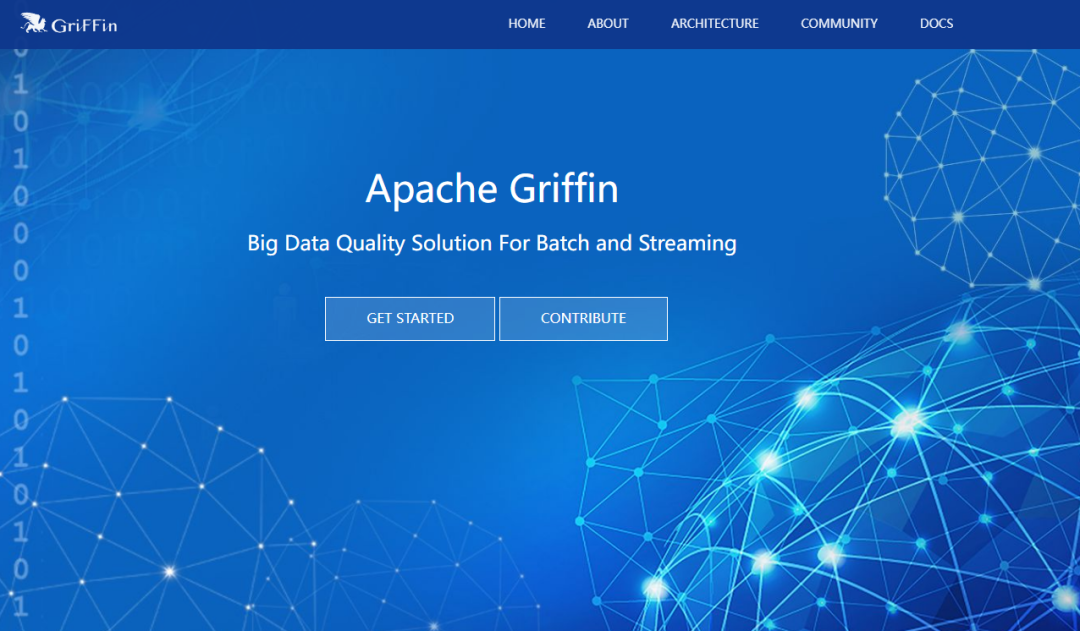Open the HOME menu item
The image size is (1080, 631).
pyautogui.click(x=527, y=23)
